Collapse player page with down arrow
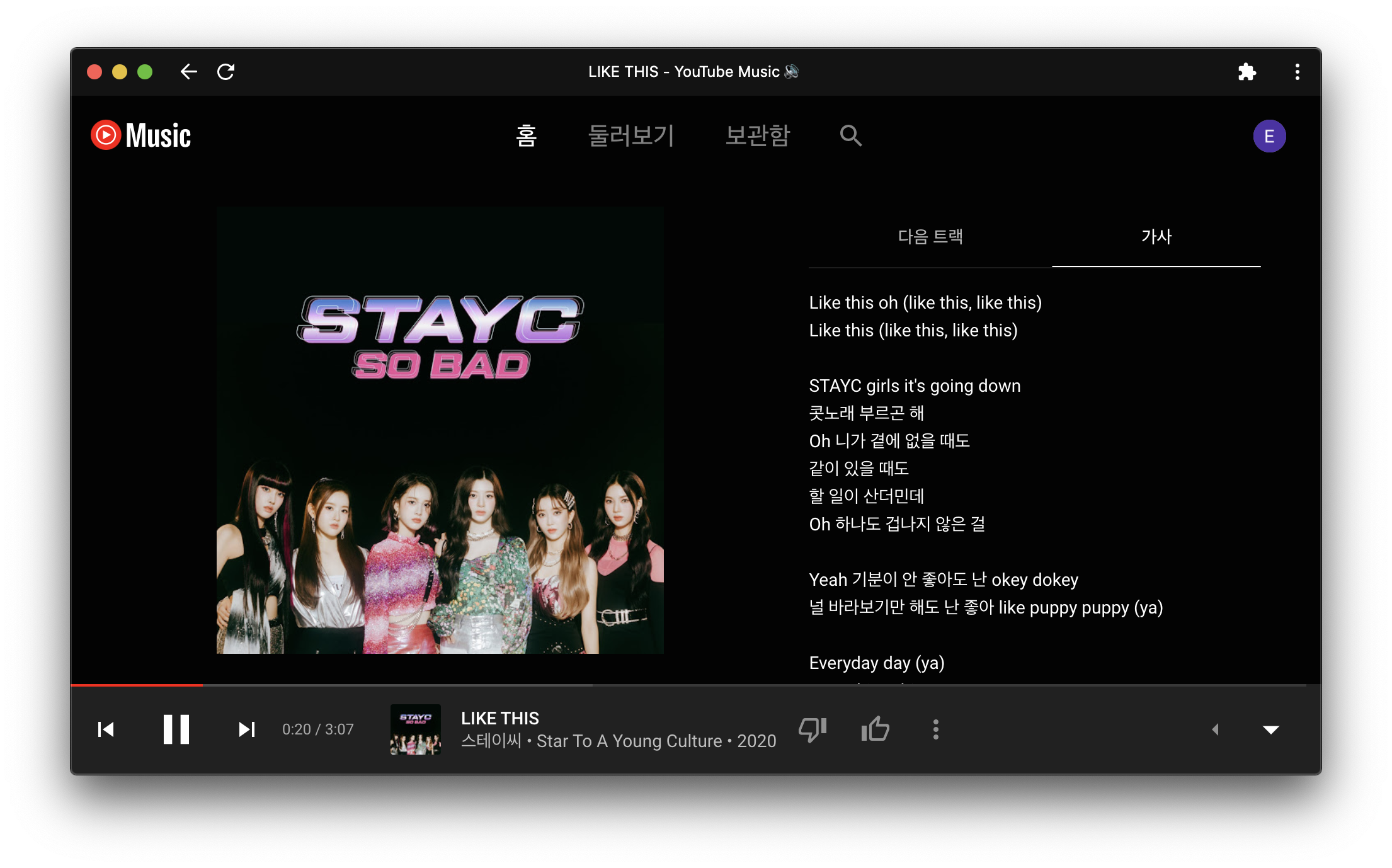 click(x=1270, y=729)
